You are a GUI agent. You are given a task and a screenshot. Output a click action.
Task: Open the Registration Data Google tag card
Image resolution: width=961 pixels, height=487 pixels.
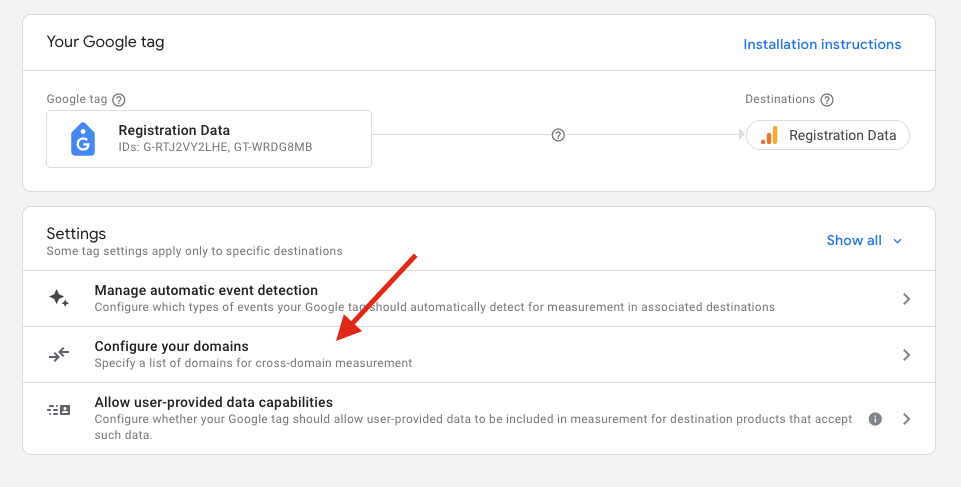[209, 139]
